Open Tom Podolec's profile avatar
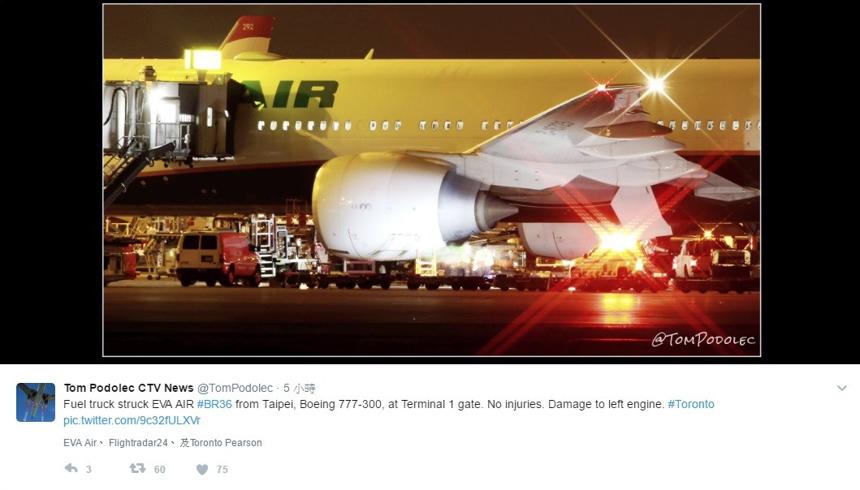The image size is (860, 490). coord(36,402)
